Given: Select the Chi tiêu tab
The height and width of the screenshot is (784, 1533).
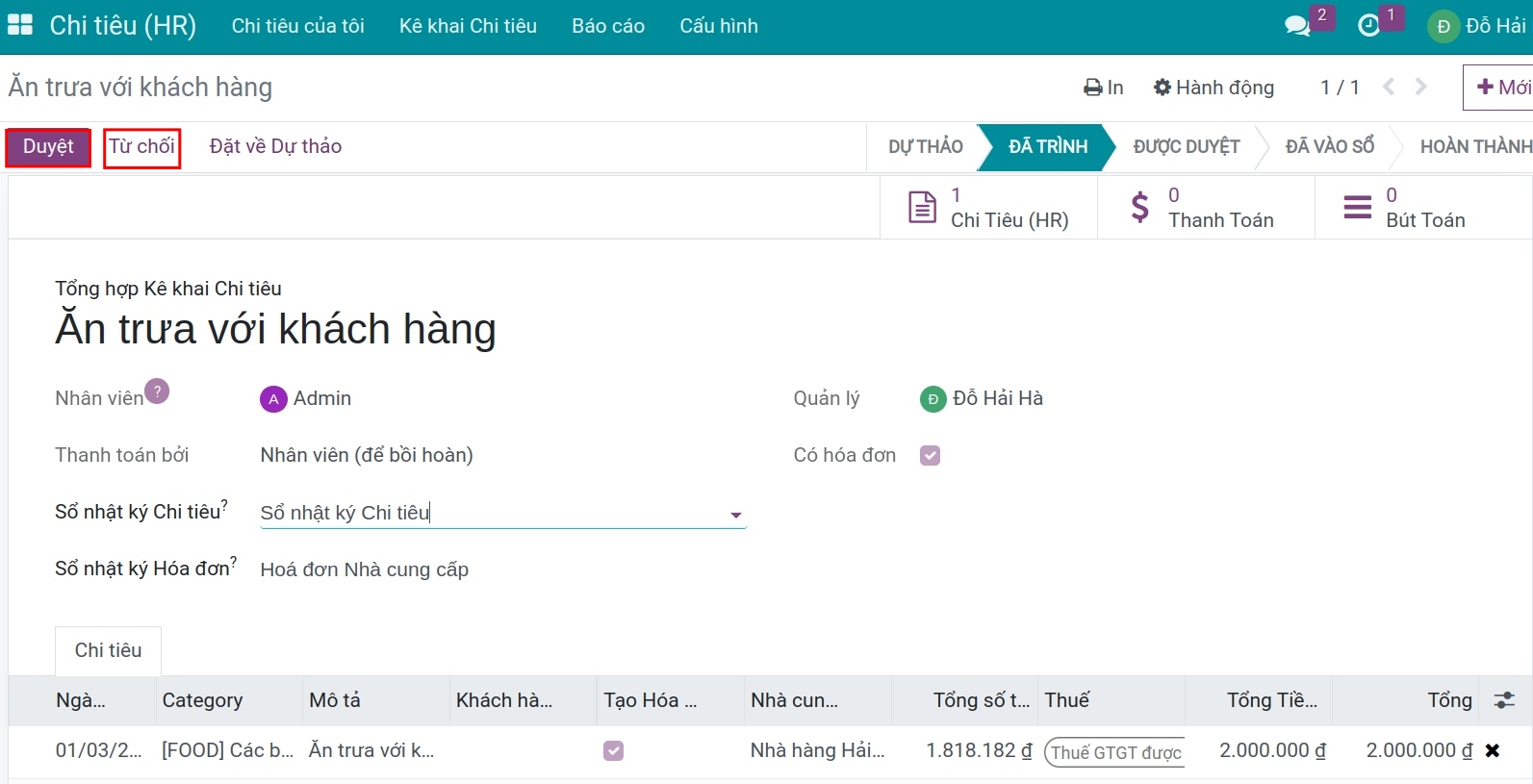Looking at the screenshot, I should 108,650.
